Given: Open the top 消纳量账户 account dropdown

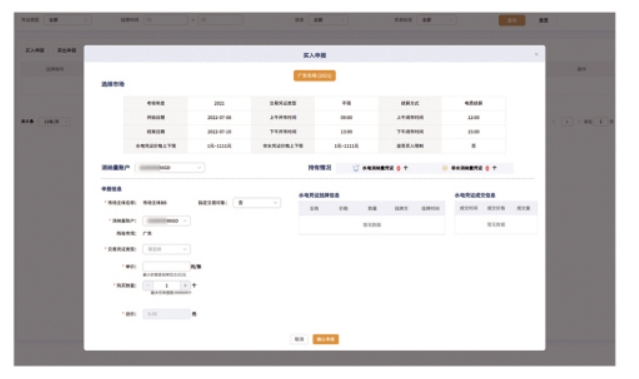Looking at the screenshot, I should coord(170,167).
